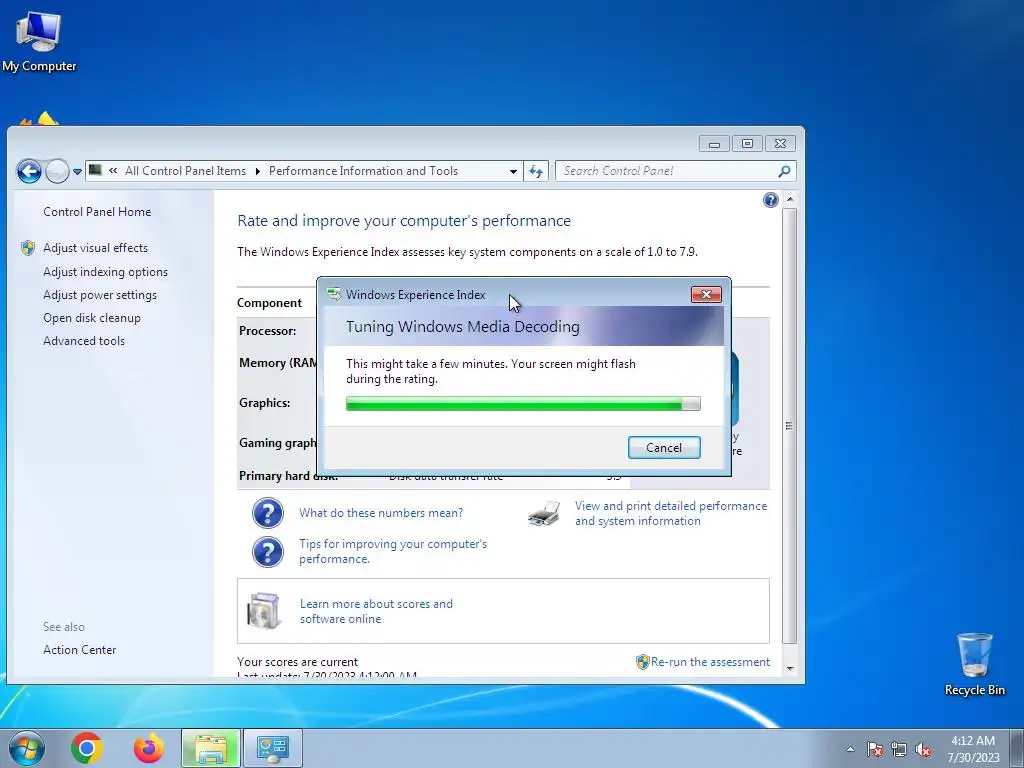The image size is (1024, 768).
Task: Cancel the Windows Experience Index assessment
Action: coord(664,447)
